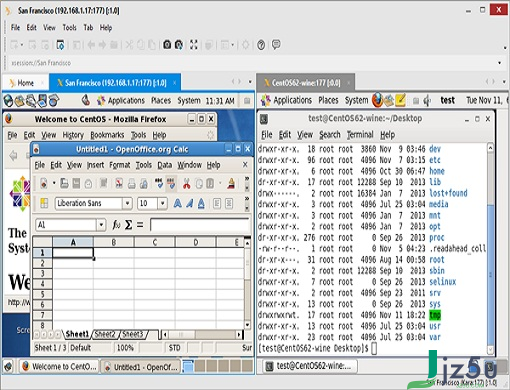This screenshot has height=390, width=510.
Task: Open the Name Box dropdown arrow
Action: coord(101,225)
